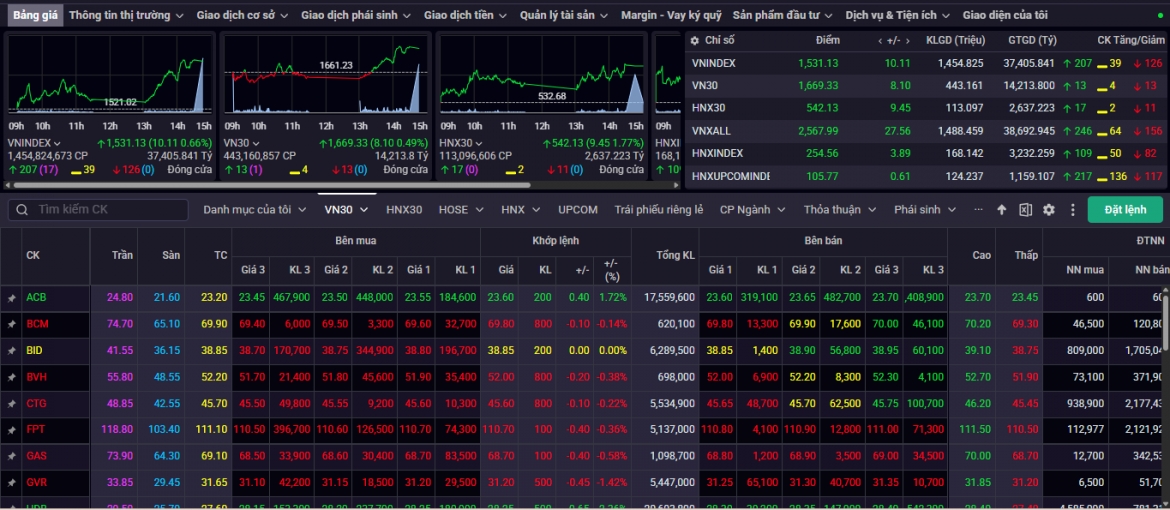The height and width of the screenshot is (510, 1170).
Task: Switch to the HNX30 tab
Action: [x=404, y=210]
